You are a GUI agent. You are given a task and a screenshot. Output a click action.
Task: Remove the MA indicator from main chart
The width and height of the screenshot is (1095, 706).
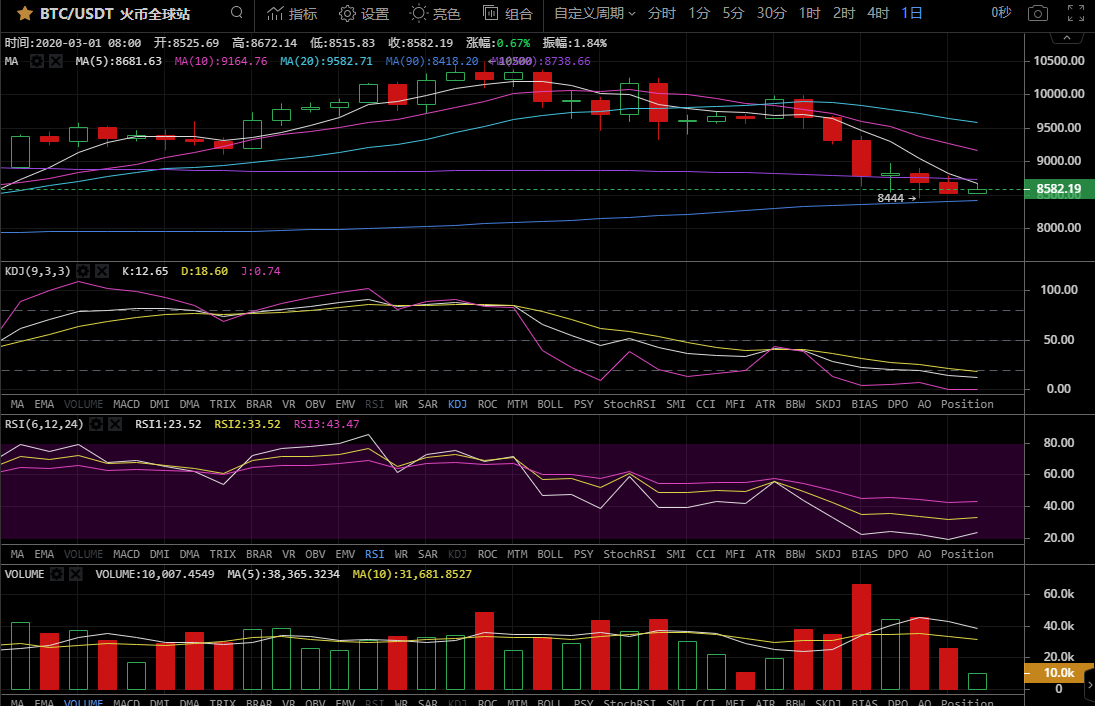click(56, 61)
